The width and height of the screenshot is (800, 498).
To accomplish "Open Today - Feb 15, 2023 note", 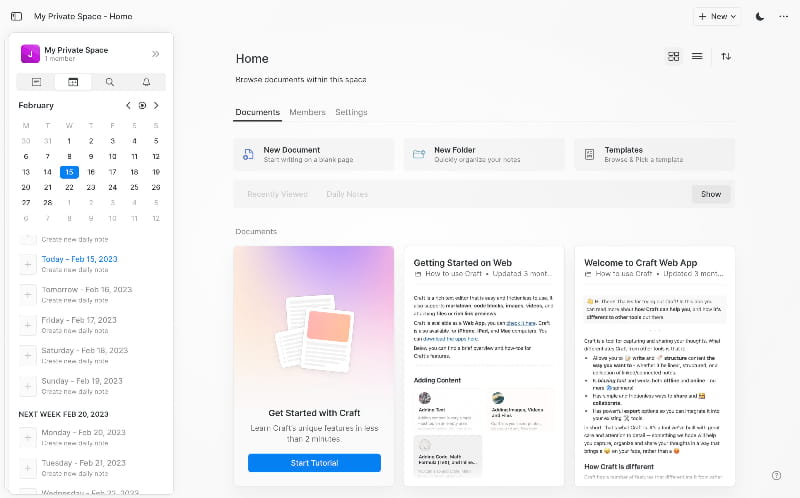I will pyautogui.click(x=79, y=259).
